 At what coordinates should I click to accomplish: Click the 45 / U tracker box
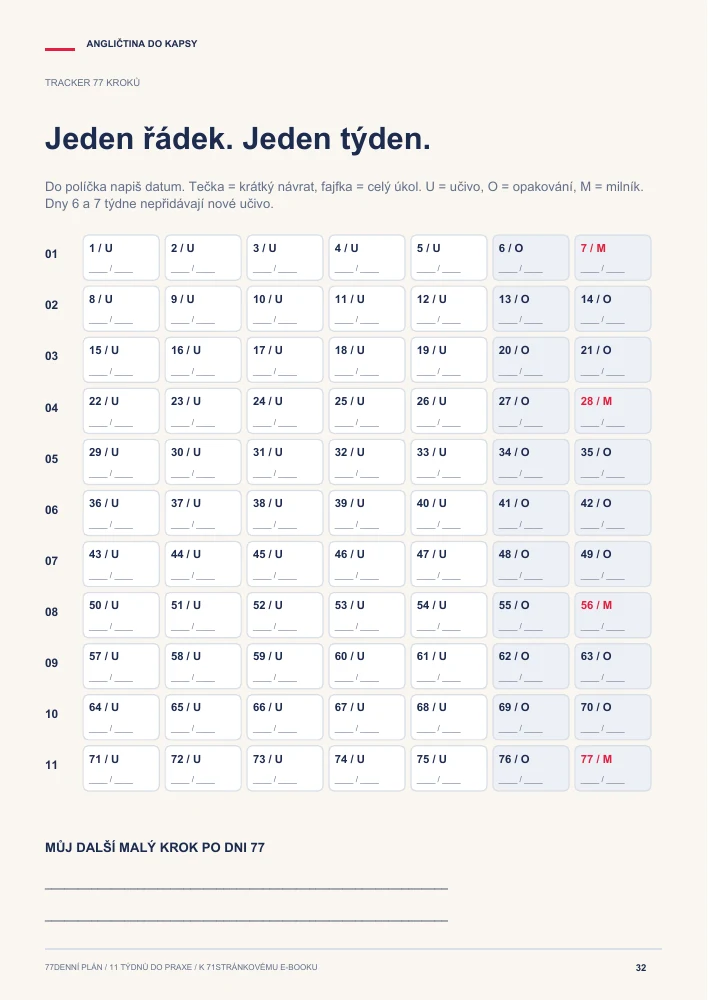tap(285, 564)
